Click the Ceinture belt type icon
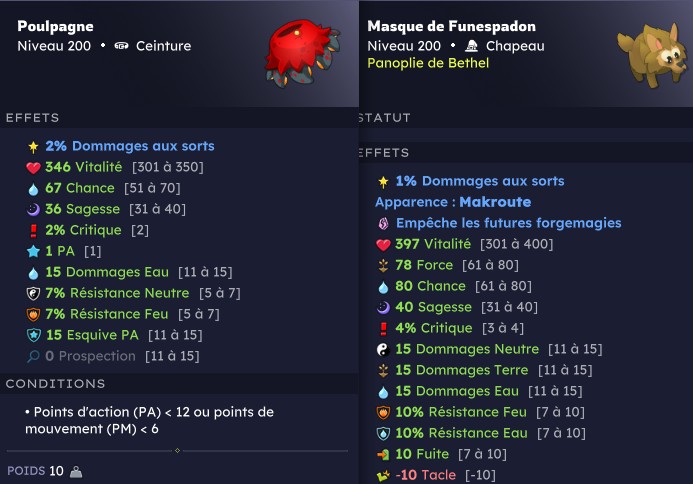Screen dimensions: 693x484 point(121,46)
